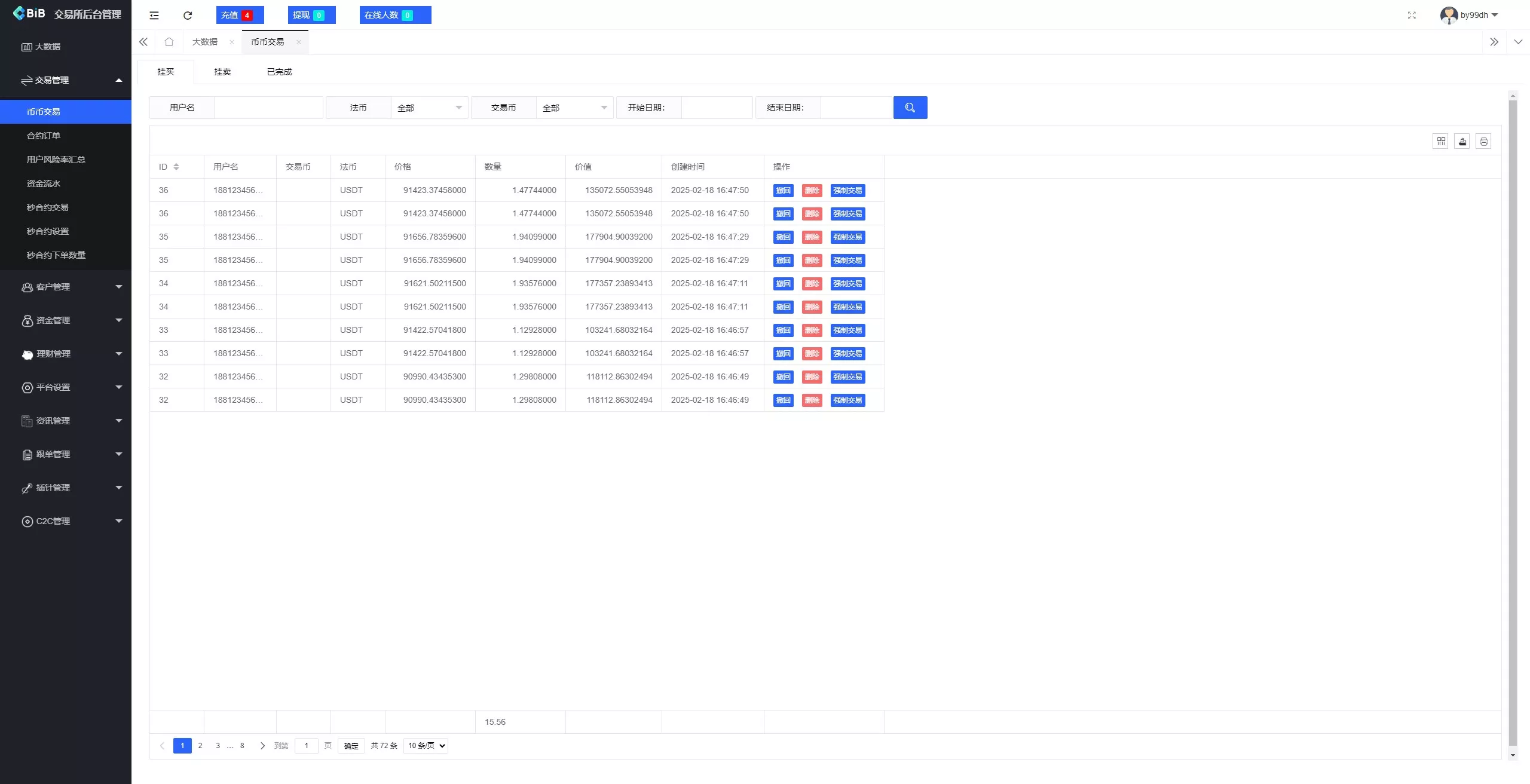Click 强制交易 on order ID 36
The height and width of the screenshot is (784, 1530).
(x=847, y=190)
